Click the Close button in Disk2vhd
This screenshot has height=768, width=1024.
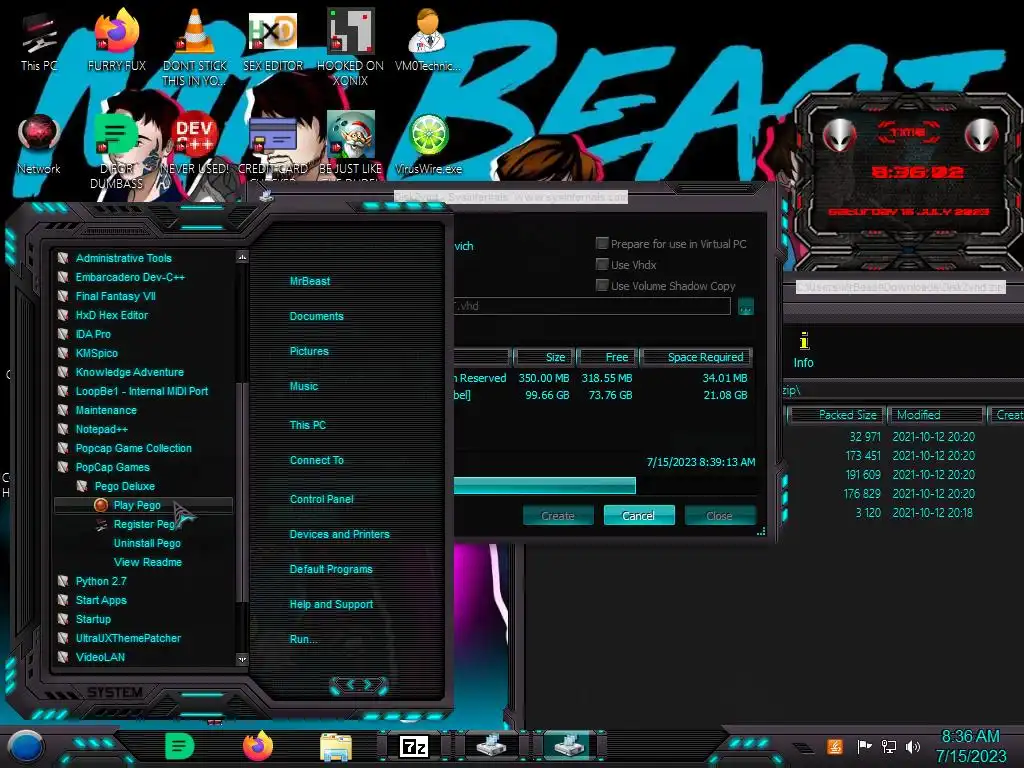[x=720, y=515]
